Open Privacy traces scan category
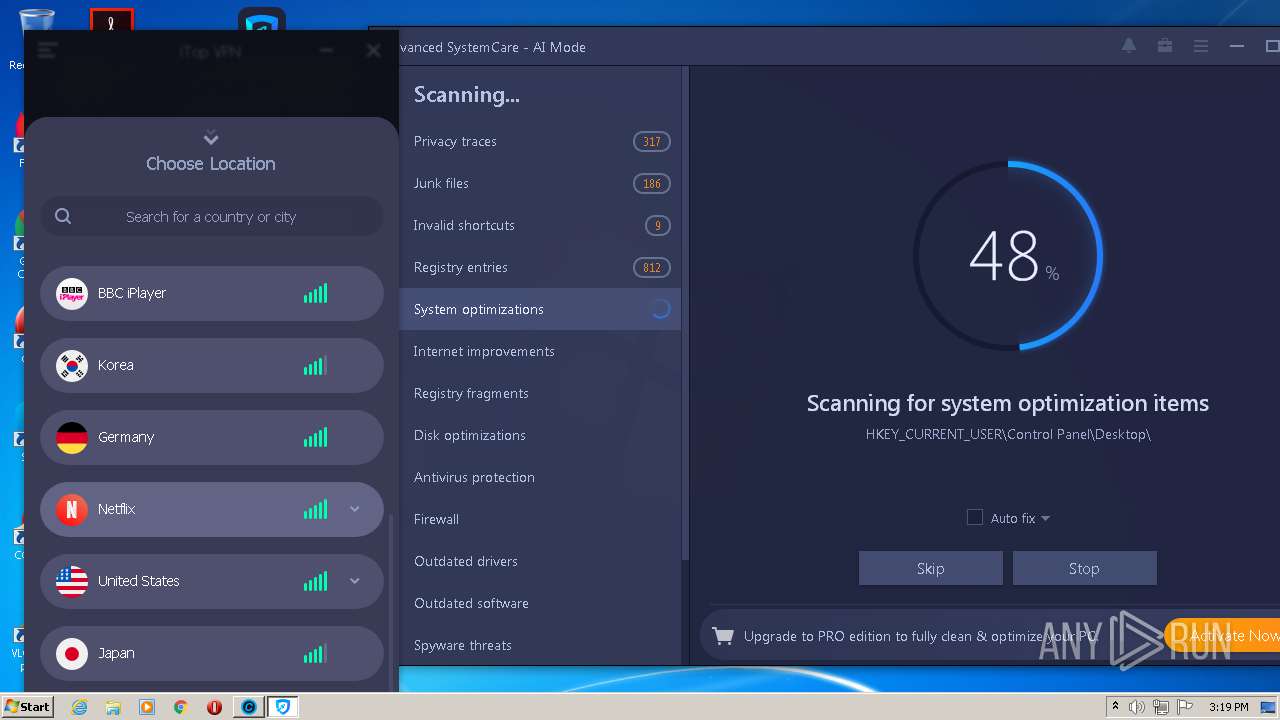1280x720 pixels. point(540,141)
